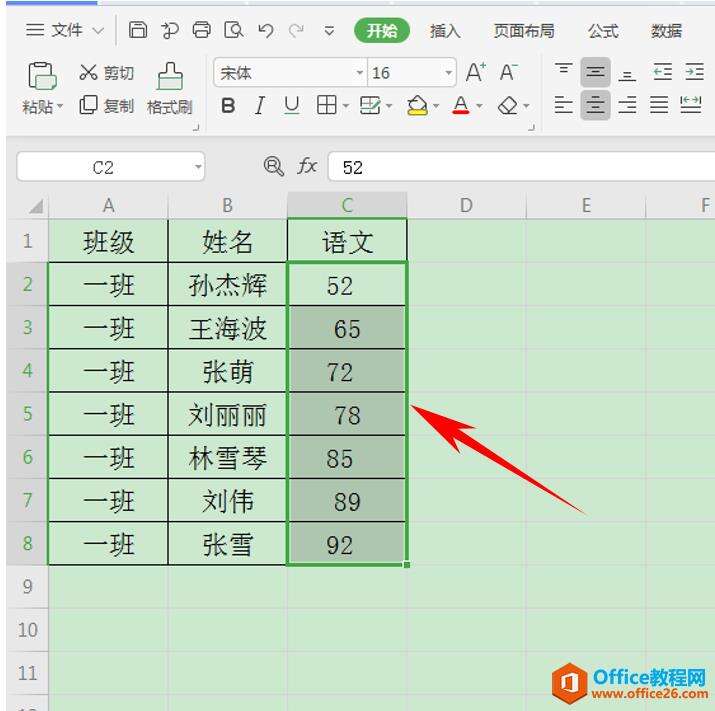Click the cell style/table format icon
This screenshot has width=715, height=711.
point(370,105)
